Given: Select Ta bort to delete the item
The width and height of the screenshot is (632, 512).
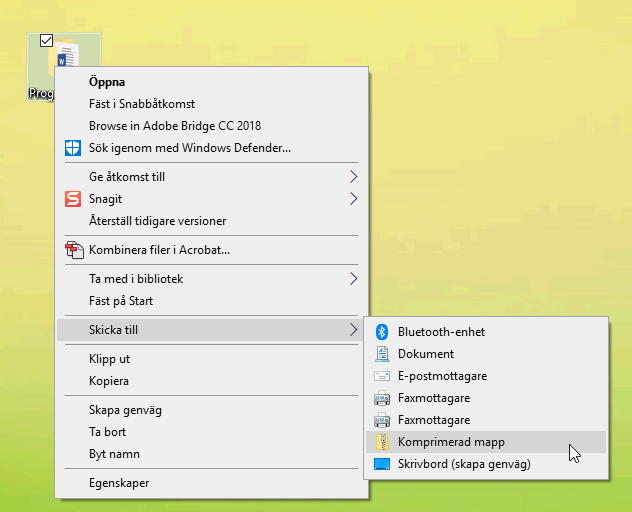Looking at the screenshot, I should [107, 432].
